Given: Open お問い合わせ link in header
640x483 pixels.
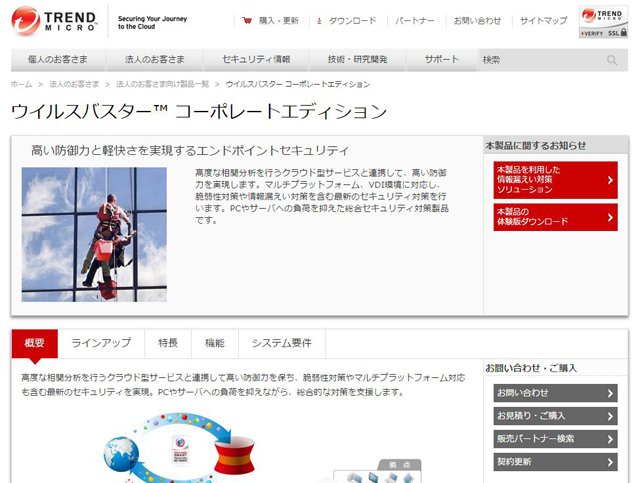Looking at the screenshot, I should point(477,21).
